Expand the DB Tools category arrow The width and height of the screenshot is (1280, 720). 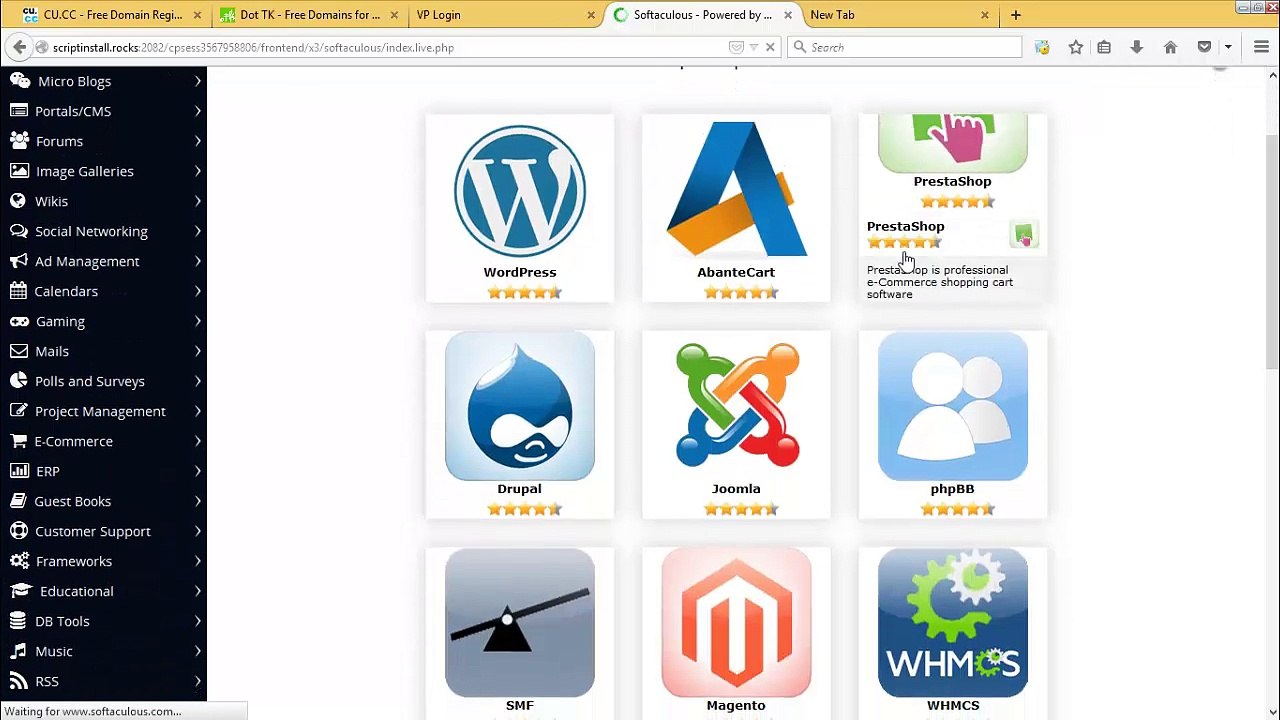pos(197,621)
